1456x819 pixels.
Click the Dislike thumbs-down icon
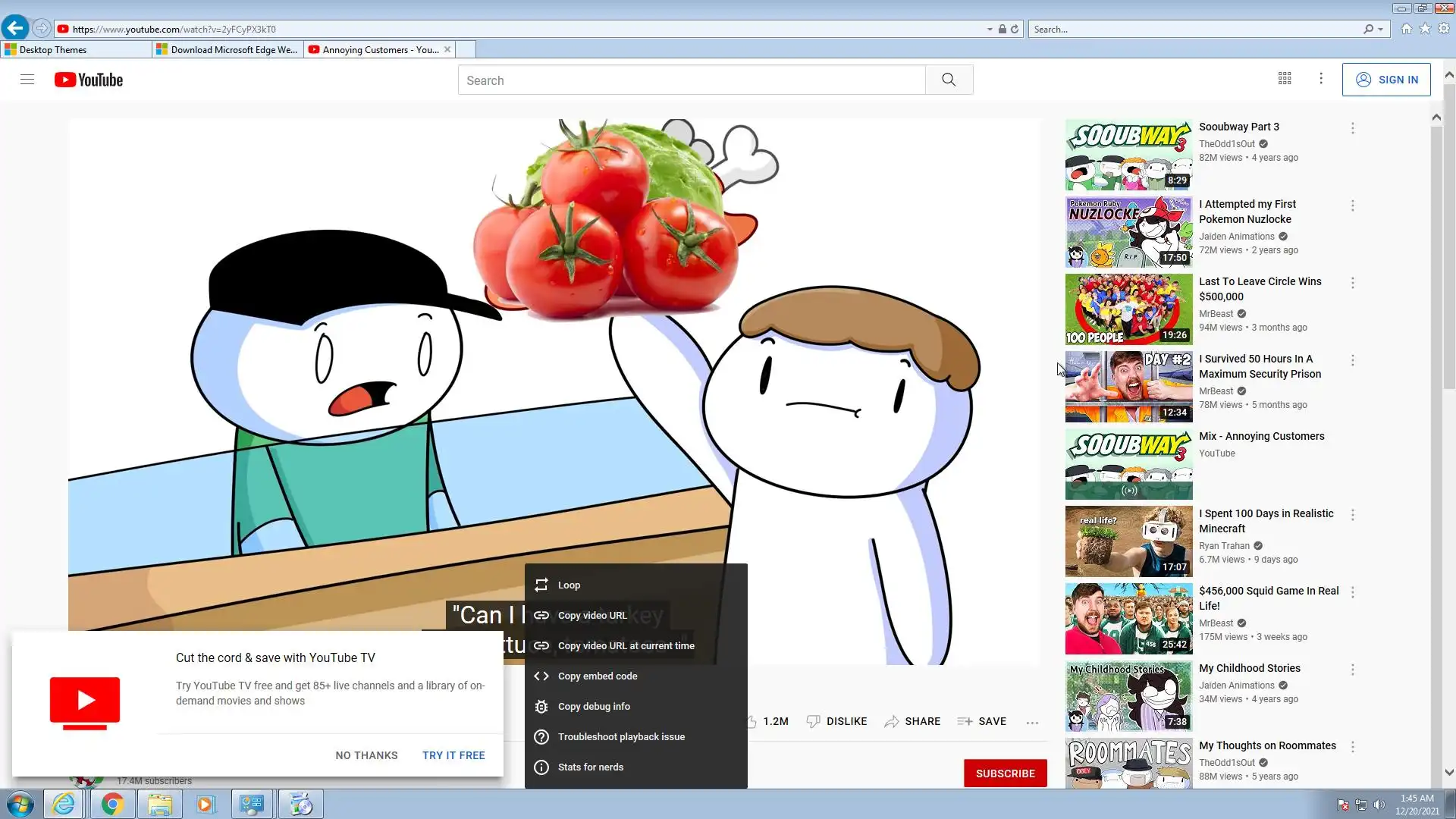click(813, 721)
